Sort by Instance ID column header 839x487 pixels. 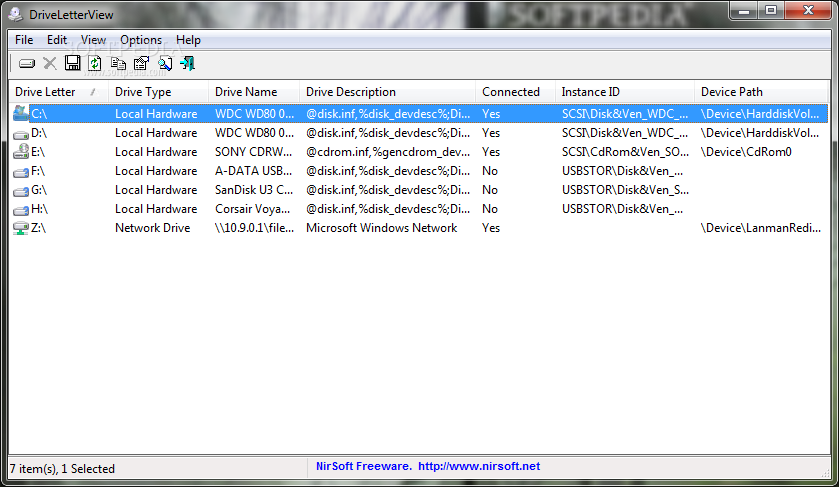pyautogui.click(x=624, y=92)
